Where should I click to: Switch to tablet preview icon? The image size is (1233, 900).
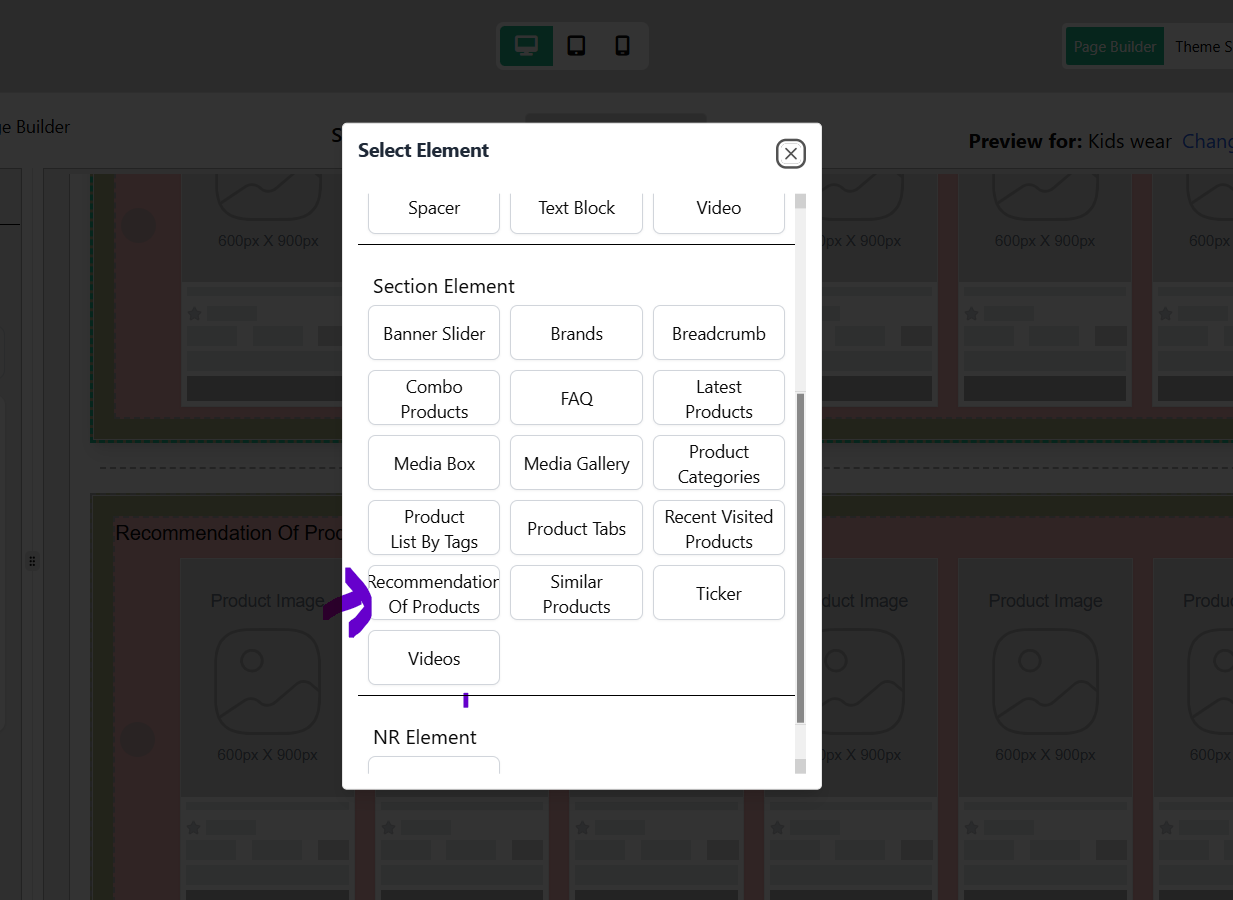point(576,46)
